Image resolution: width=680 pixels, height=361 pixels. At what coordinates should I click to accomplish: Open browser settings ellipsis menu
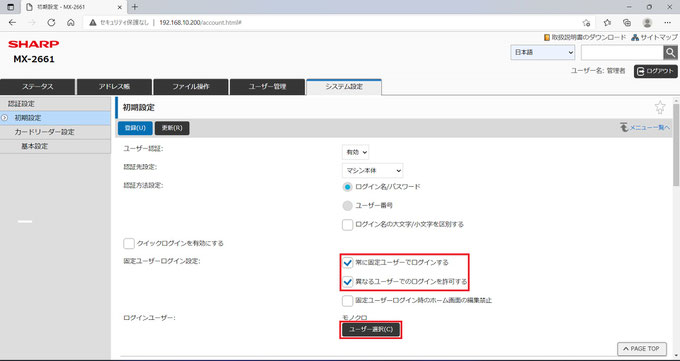(x=667, y=23)
